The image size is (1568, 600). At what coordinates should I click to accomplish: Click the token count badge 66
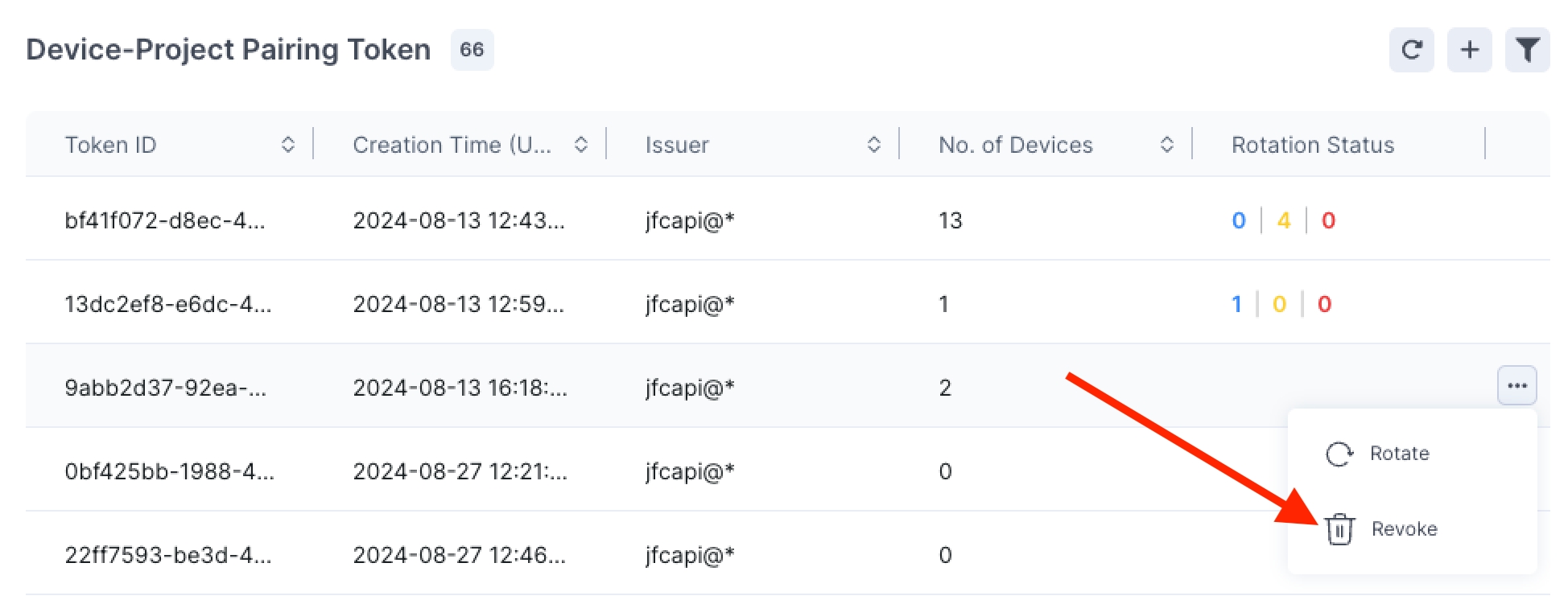(472, 50)
